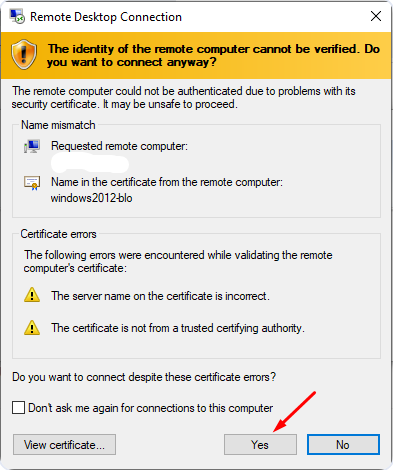Click "The server name on the certificate is incorrect"
This screenshot has width=393, height=470.
160,296
